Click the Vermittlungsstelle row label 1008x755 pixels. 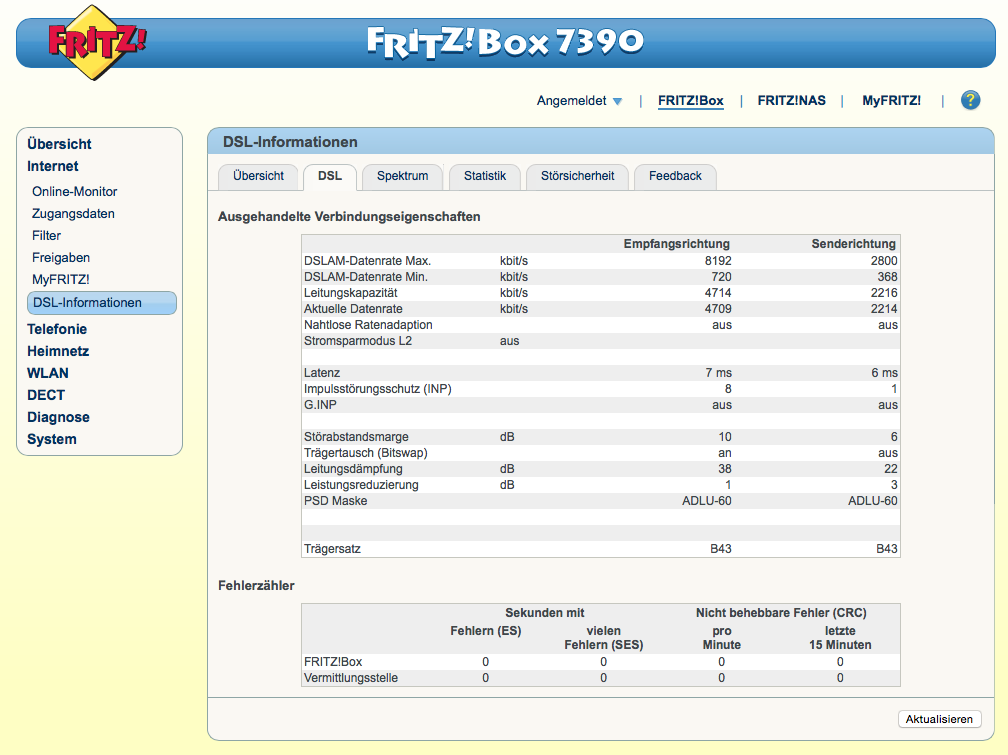click(x=350, y=678)
